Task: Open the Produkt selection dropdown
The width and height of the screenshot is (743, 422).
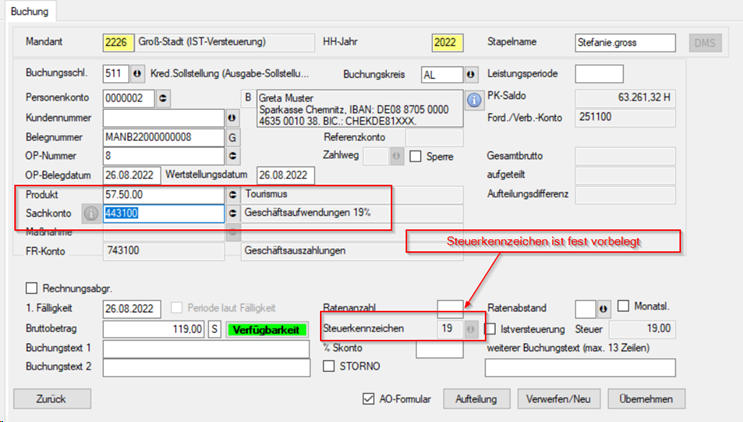Action: pyautogui.click(x=233, y=194)
